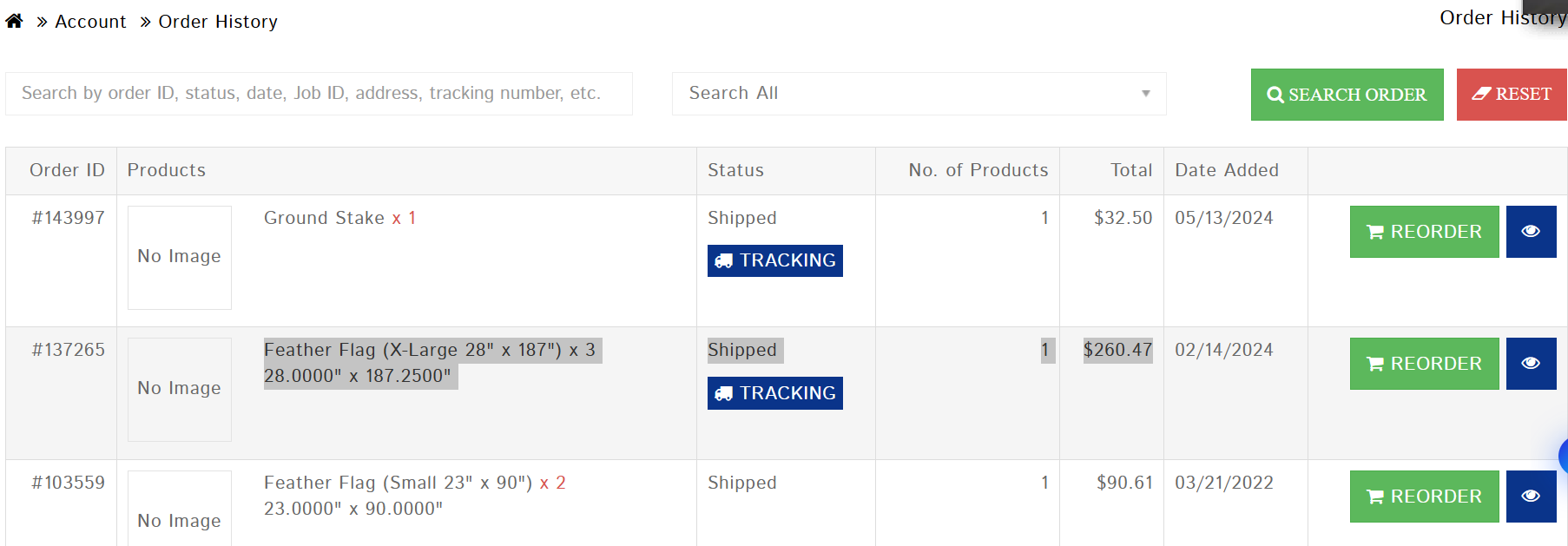Image resolution: width=1568 pixels, height=546 pixels.
Task: Click the order search input field
Action: pyautogui.click(x=319, y=94)
